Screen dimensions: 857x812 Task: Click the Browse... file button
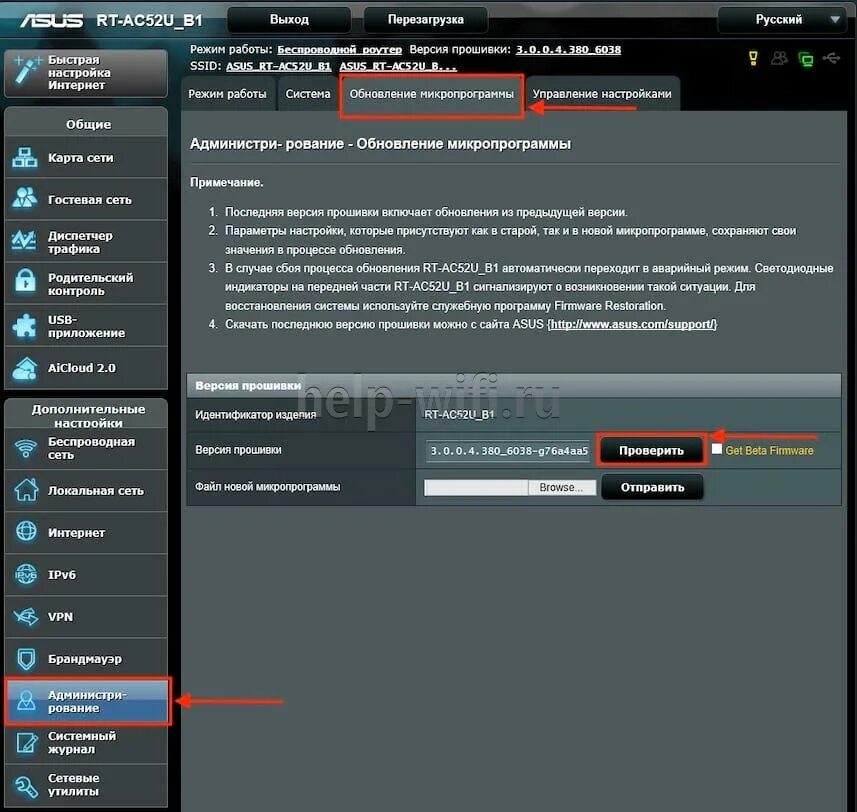[561, 487]
